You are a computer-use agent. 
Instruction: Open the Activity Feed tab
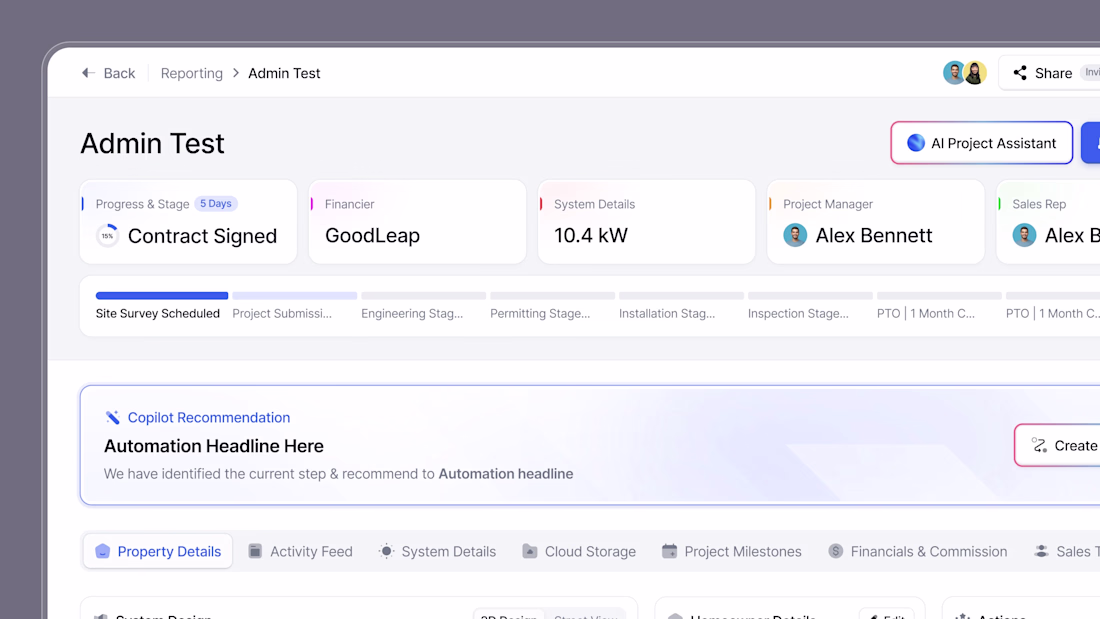300,551
